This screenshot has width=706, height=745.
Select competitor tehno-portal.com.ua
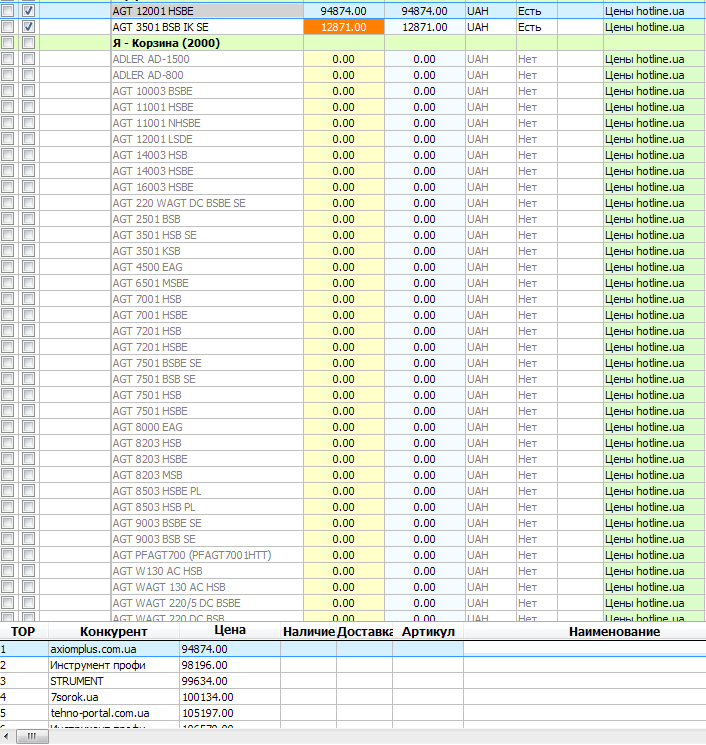100,713
